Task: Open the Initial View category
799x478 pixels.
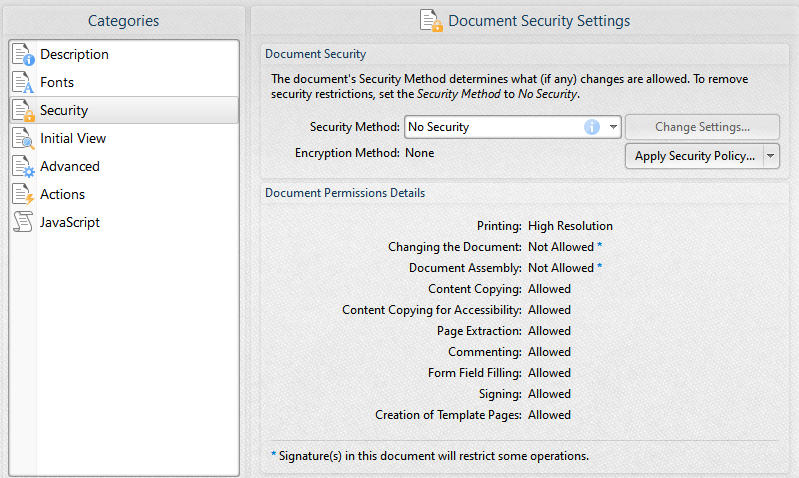Action: pyautogui.click(x=73, y=138)
